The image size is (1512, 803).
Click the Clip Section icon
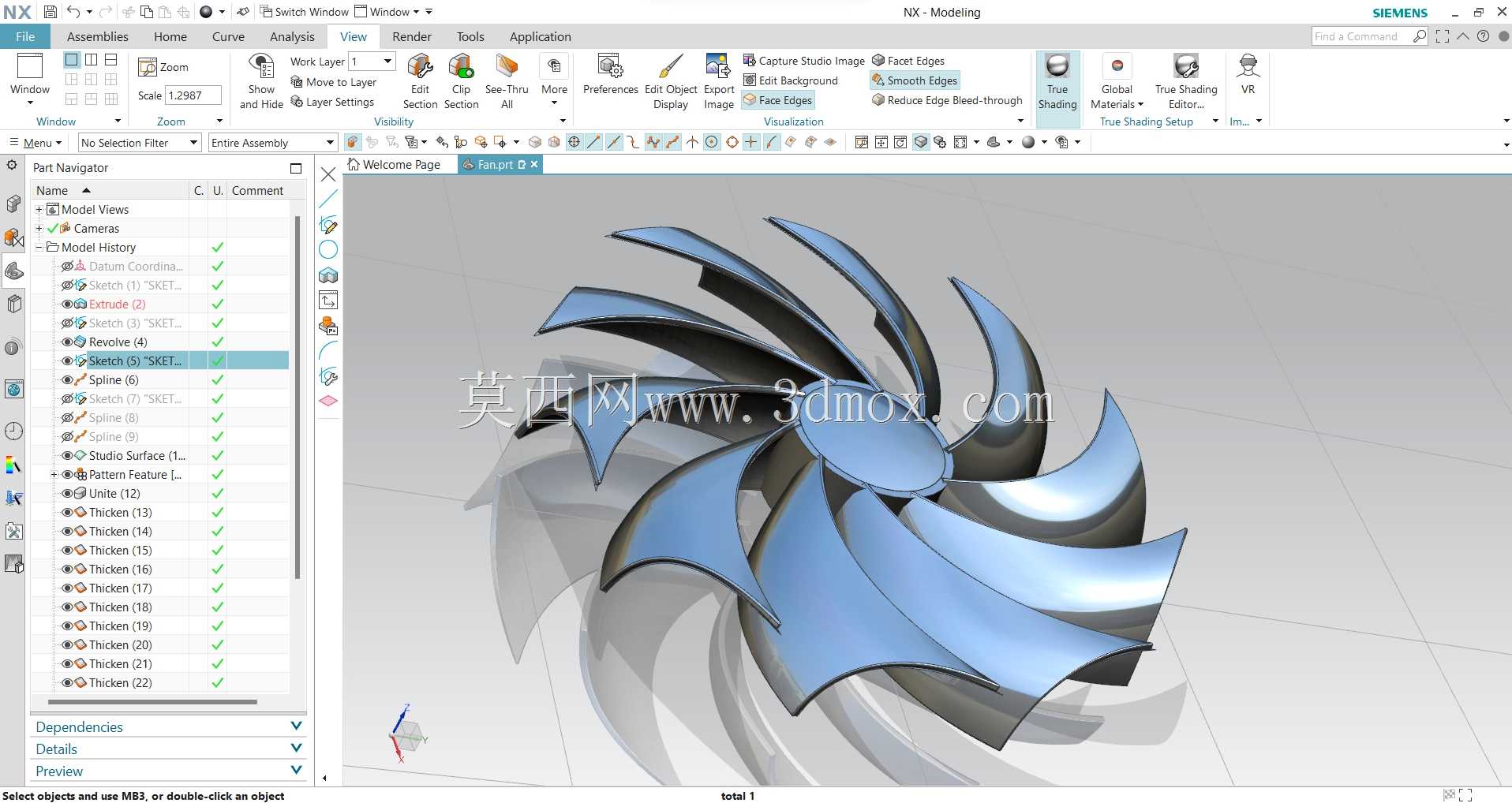tap(461, 66)
